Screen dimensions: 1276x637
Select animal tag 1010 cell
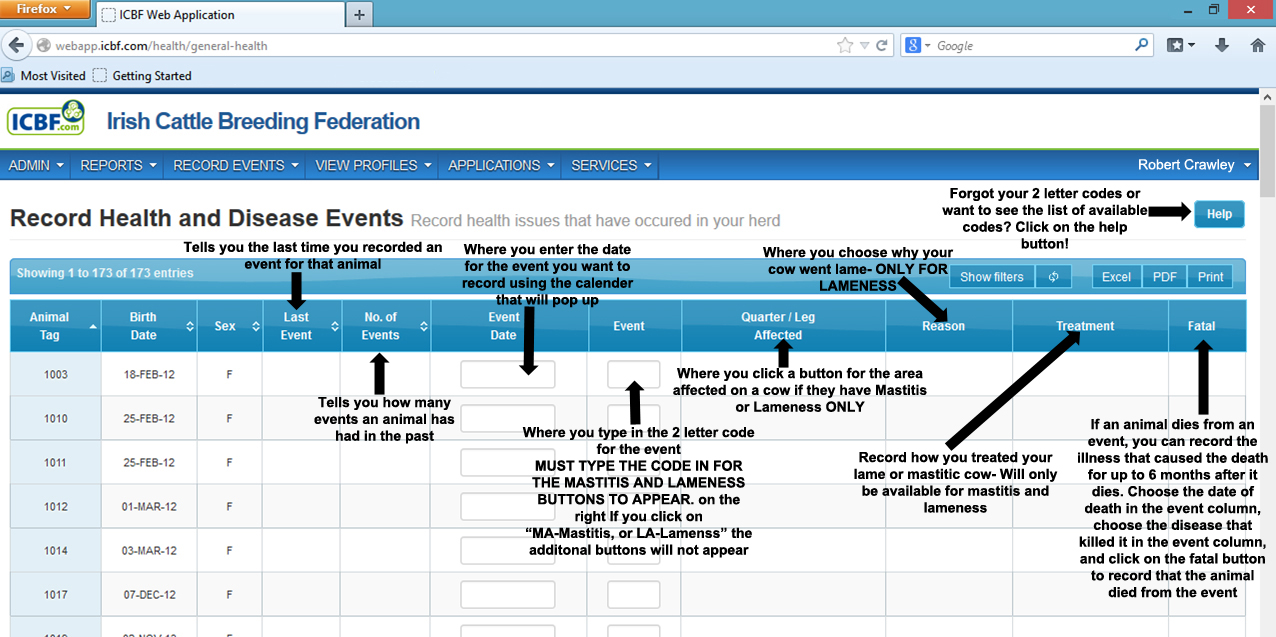click(x=56, y=419)
